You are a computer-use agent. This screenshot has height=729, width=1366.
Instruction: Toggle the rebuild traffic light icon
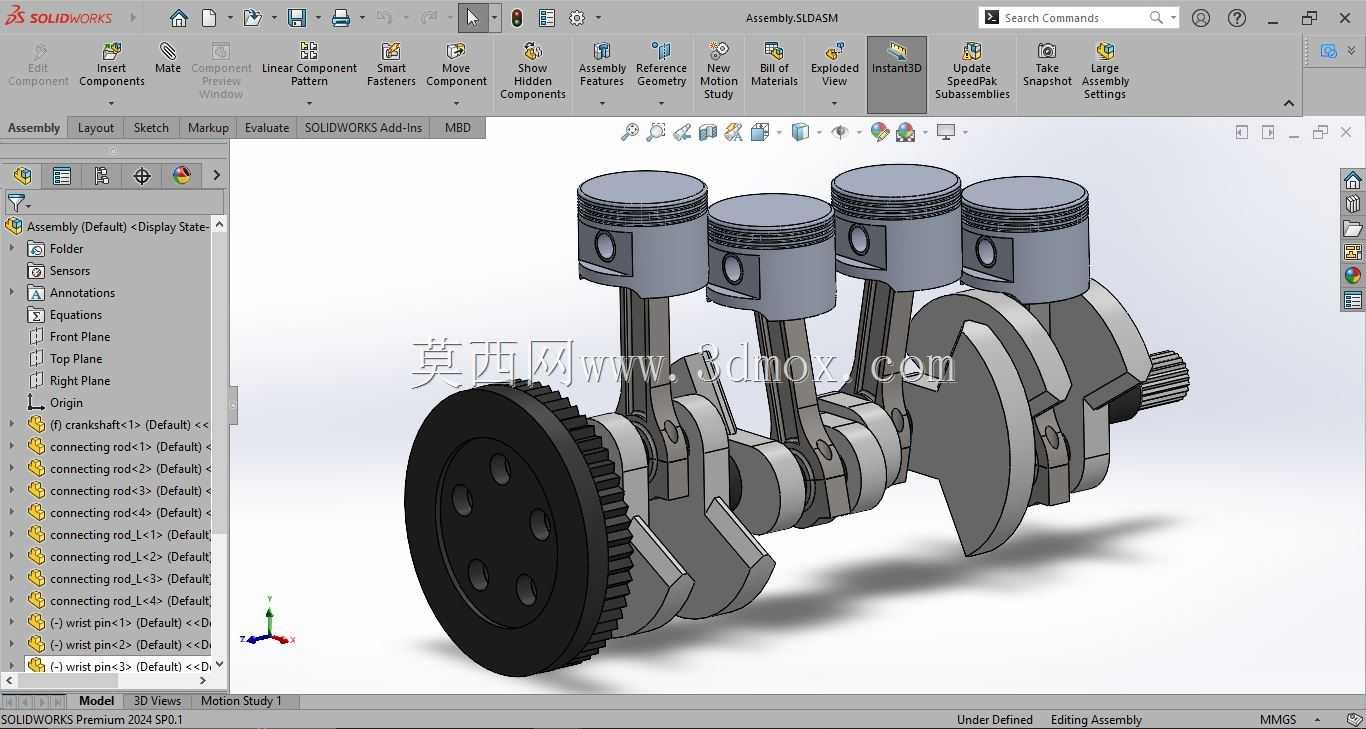click(517, 18)
